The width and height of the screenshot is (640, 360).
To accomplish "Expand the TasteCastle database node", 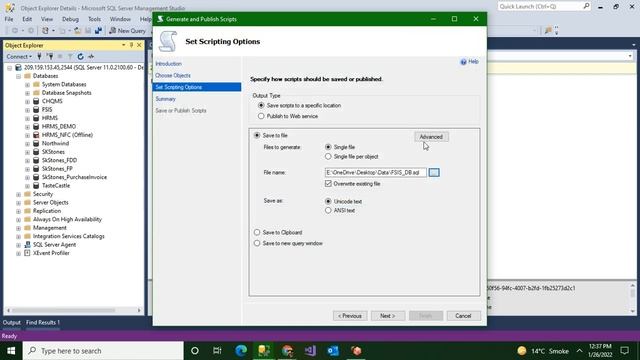I will coord(27,186).
